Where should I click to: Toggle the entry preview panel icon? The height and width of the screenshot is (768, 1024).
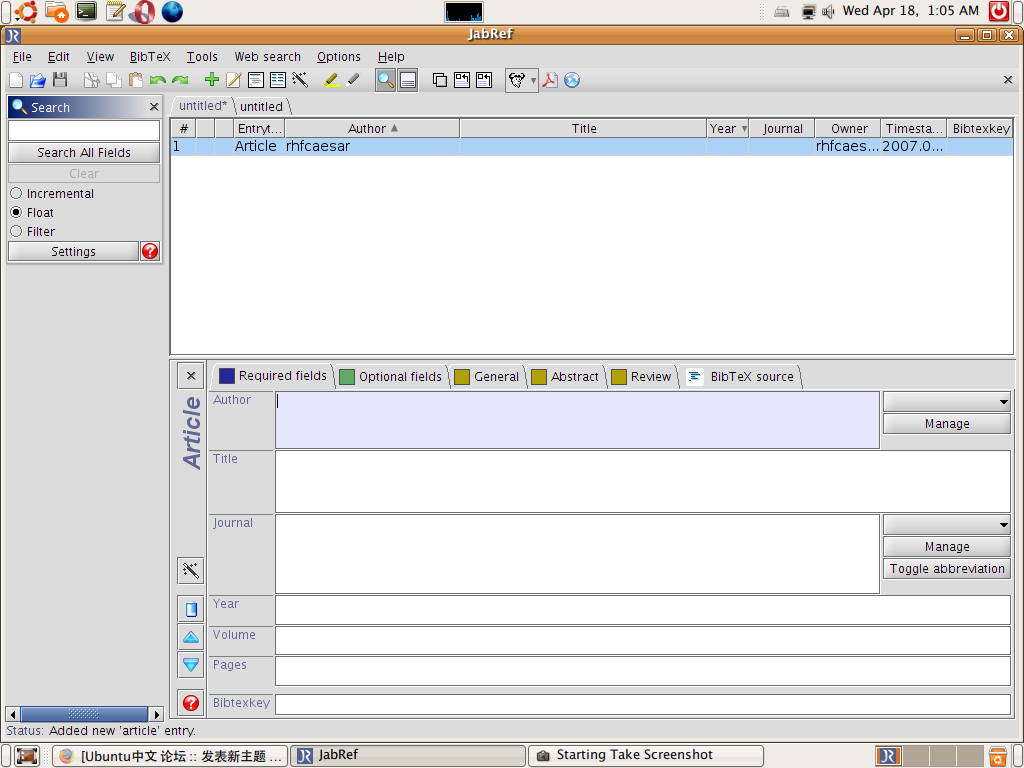[x=408, y=80]
